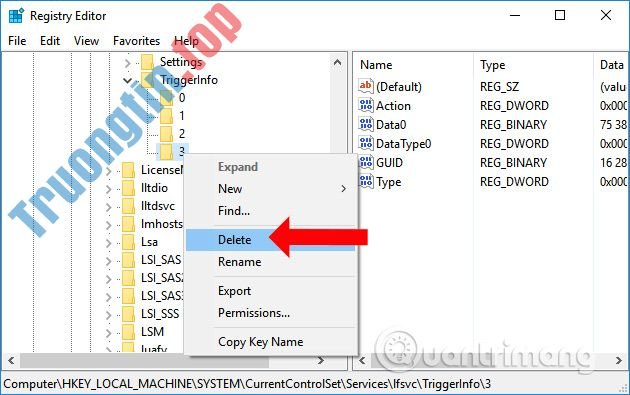Click the tree pane scroll left arrow

point(11,360)
